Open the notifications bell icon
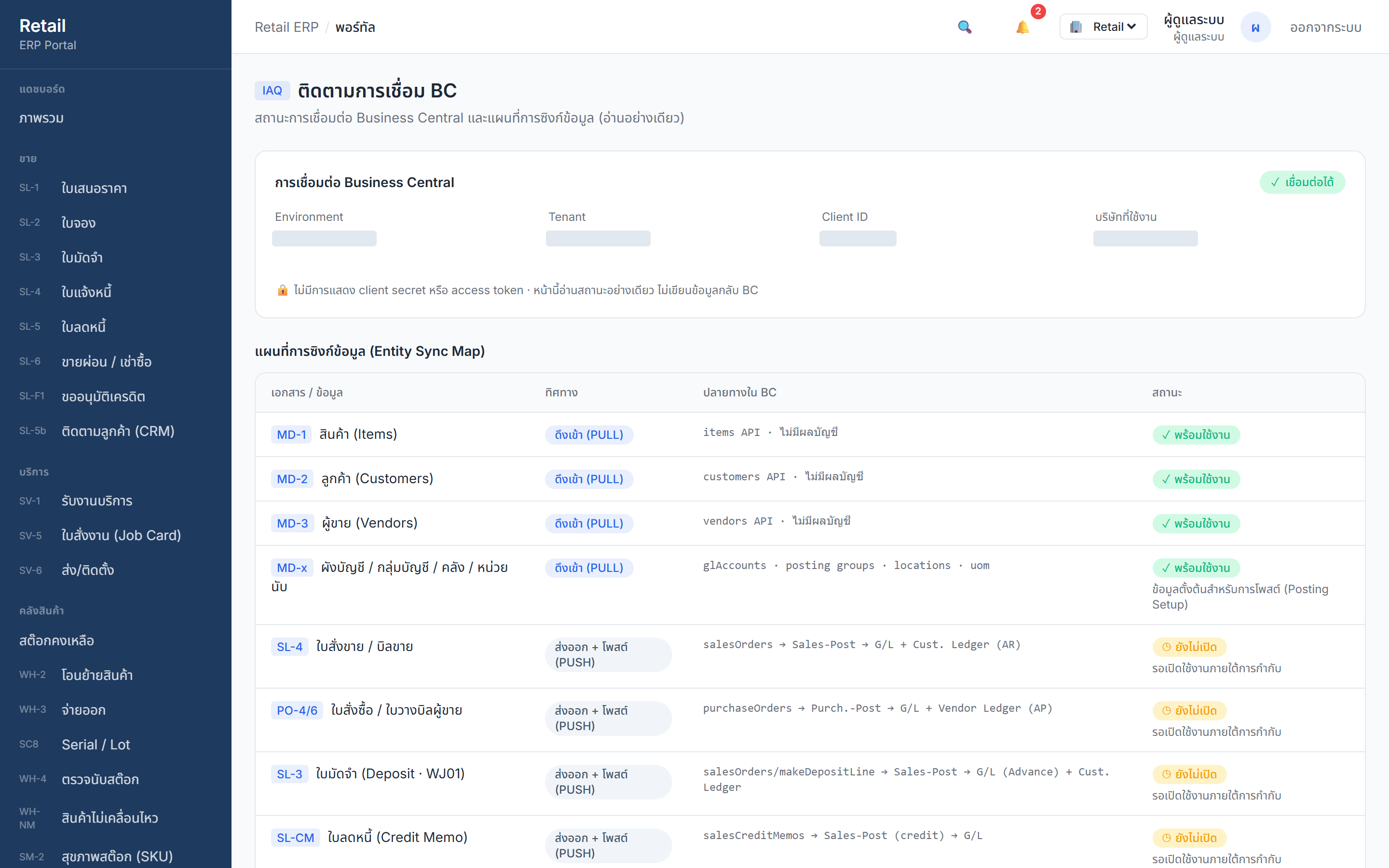Image resolution: width=1389 pixels, height=868 pixels. (1022, 27)
